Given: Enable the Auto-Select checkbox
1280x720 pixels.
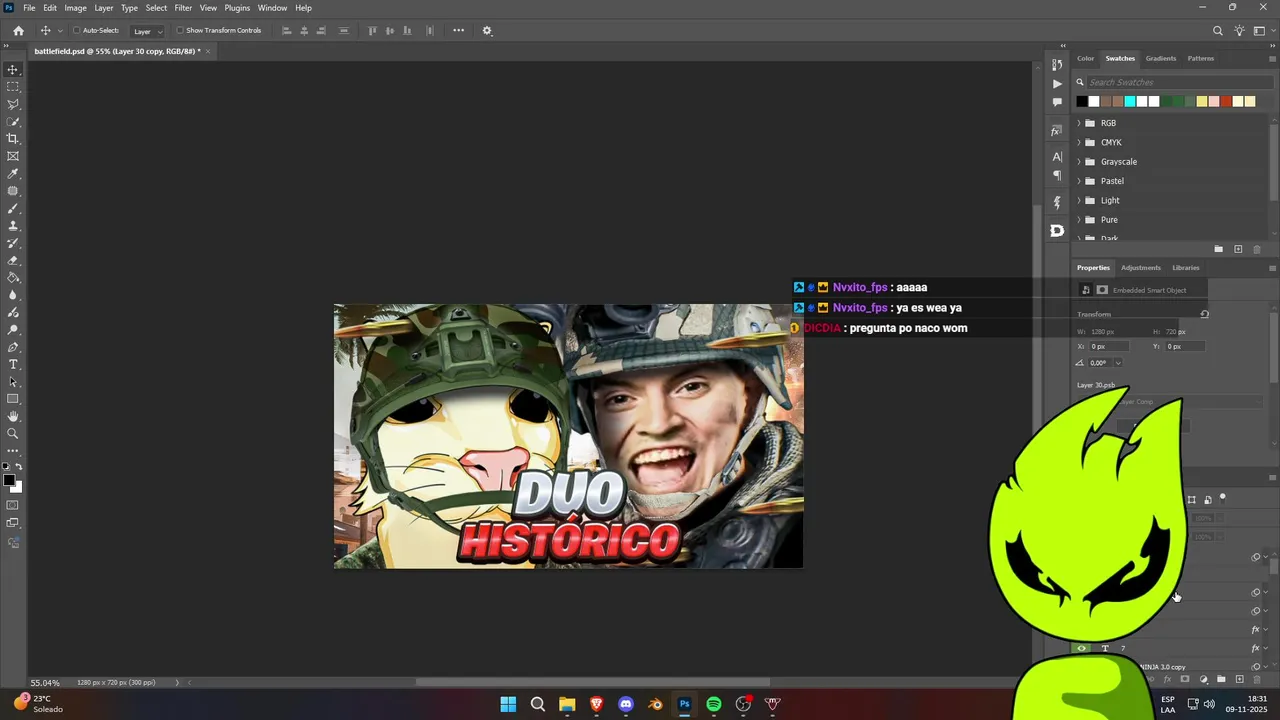Looking at the screenshot, I should [76, 31].
